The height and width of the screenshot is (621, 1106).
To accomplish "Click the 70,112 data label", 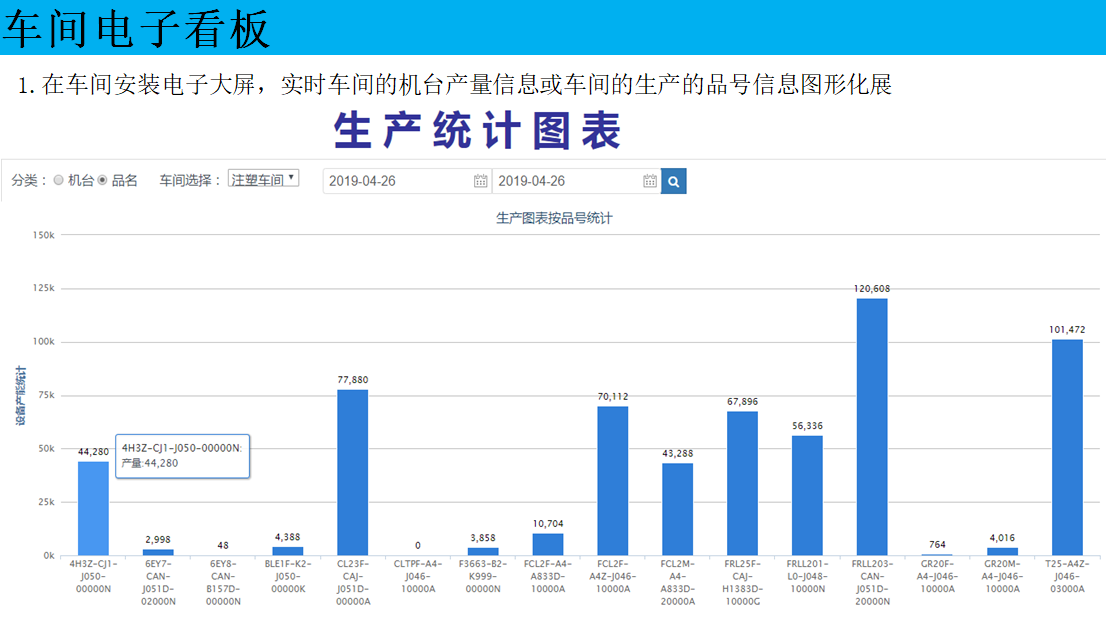I will [612, 397].
